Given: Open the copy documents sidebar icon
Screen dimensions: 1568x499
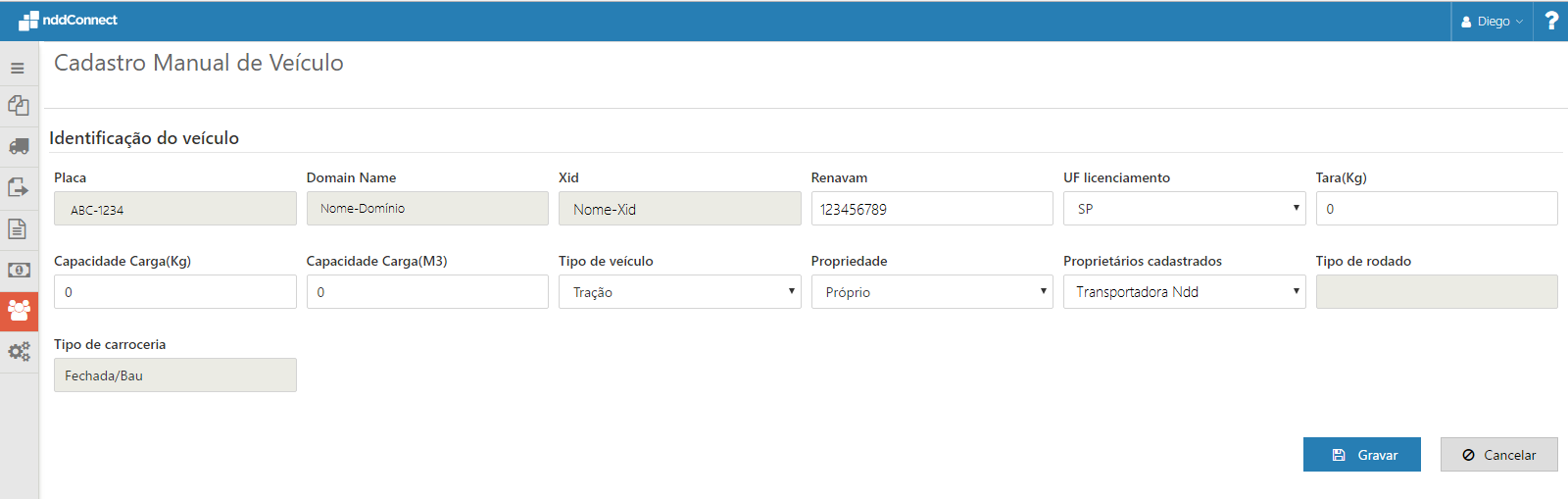Looking at the screenshot, I should (19, 105).
